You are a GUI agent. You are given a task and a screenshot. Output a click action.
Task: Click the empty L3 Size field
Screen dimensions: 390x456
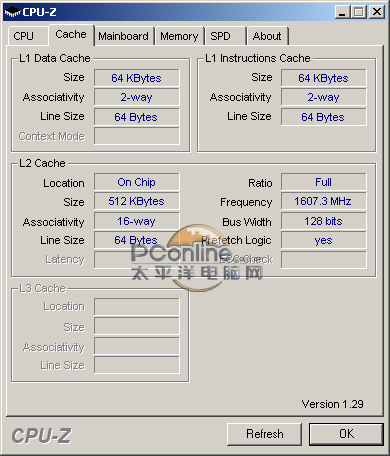137,326
